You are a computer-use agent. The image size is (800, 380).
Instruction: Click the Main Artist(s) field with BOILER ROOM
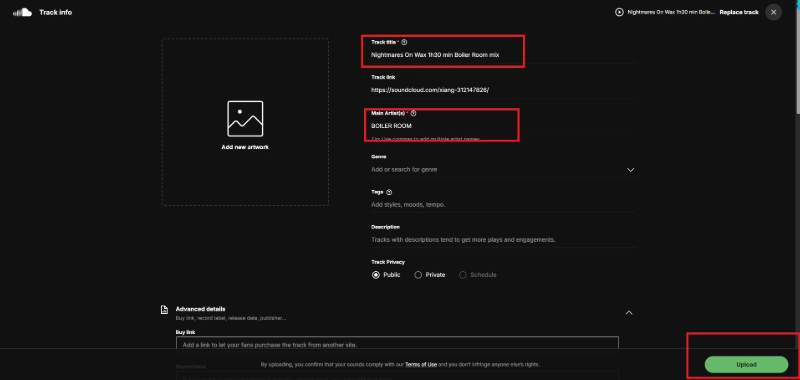click(x=503, y=125)
